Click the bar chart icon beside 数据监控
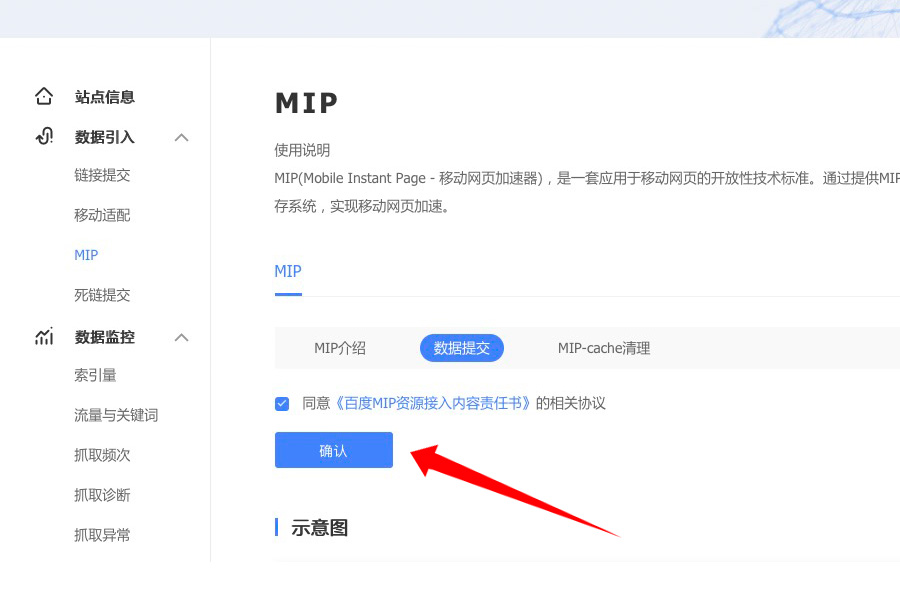 pos(44,337)
